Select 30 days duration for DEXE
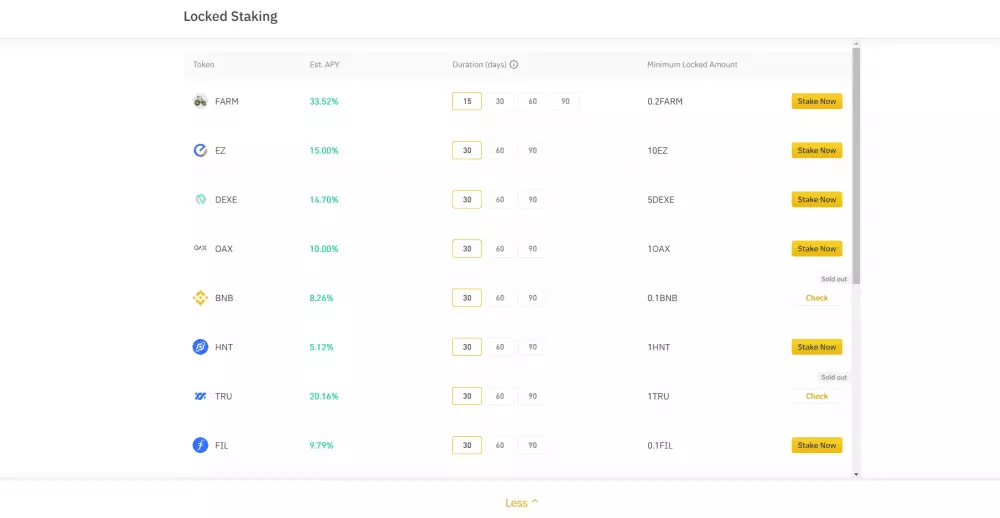Screen dimensions: 1000x518 pyautogui.click(x=467, y=200)
